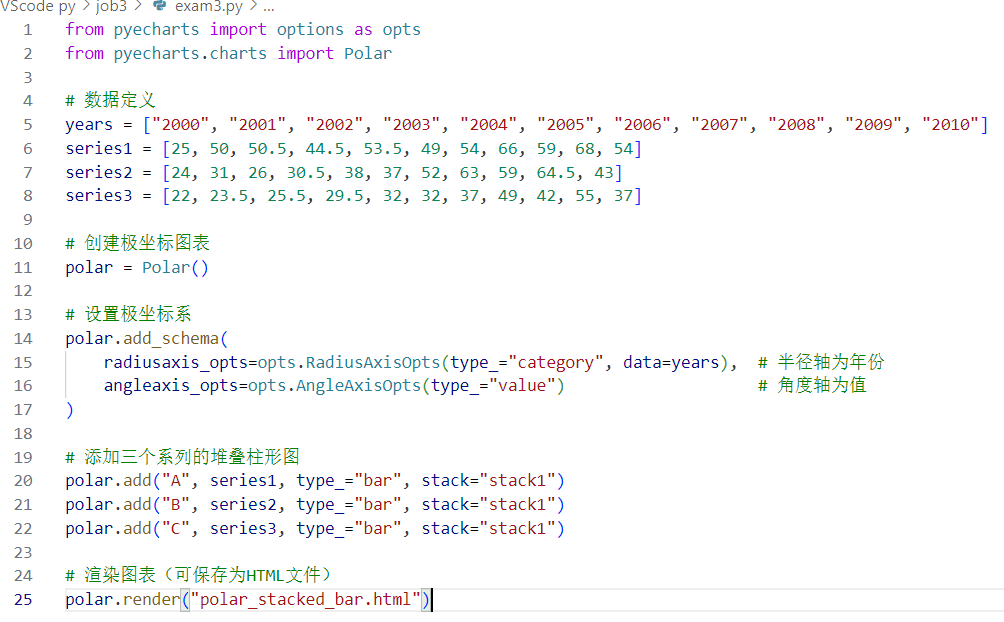Screen dimensions: 1004x622
Task: Click the string "2005" in years list
Action: [566, 125]
